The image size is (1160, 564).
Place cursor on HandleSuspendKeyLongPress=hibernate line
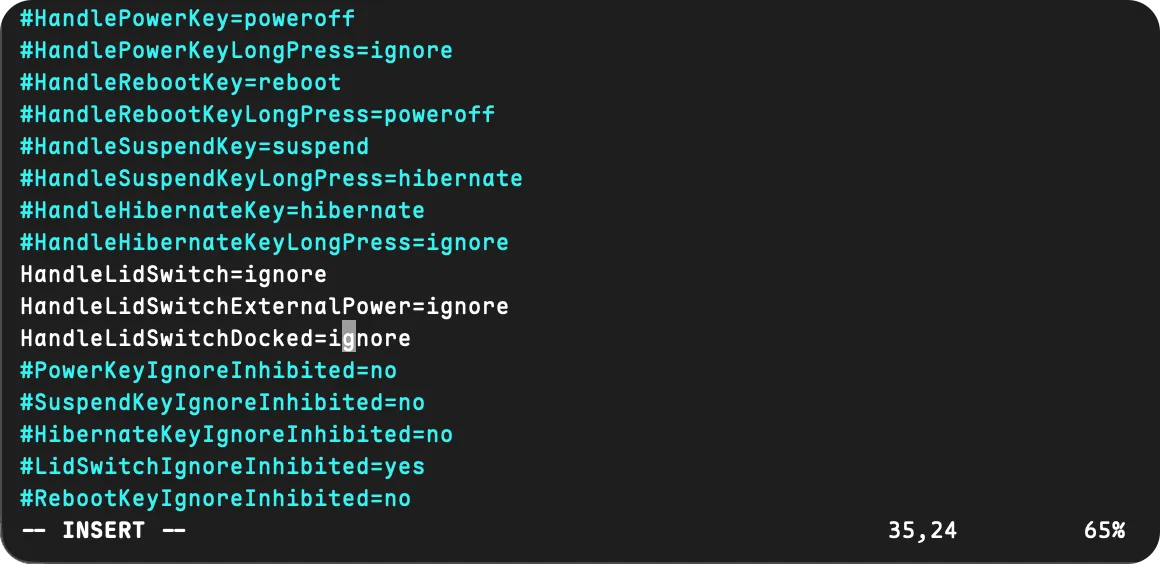pos(271,178)
